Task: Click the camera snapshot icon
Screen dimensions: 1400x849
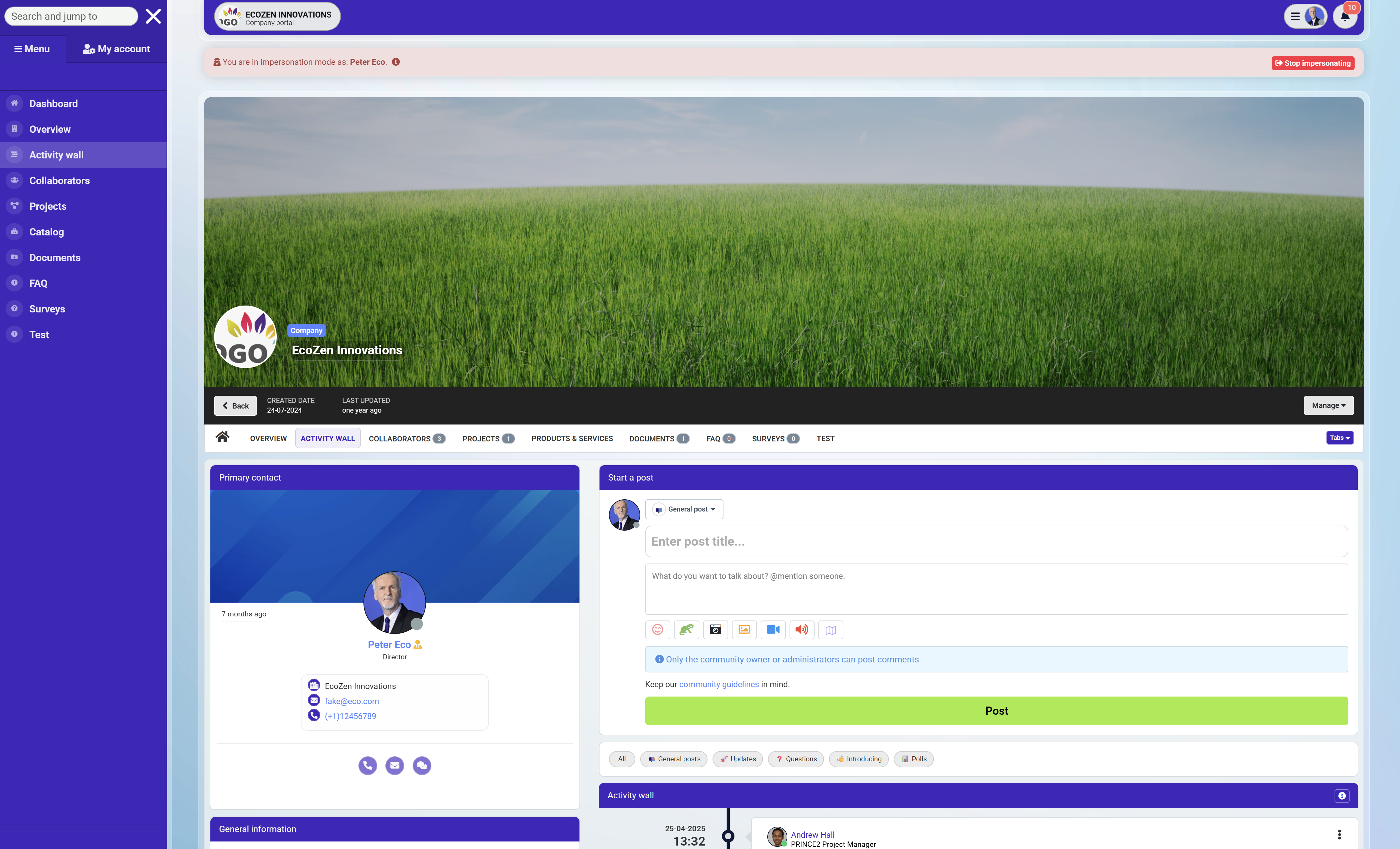Action: pyautogui.click(x=715, y=629)
